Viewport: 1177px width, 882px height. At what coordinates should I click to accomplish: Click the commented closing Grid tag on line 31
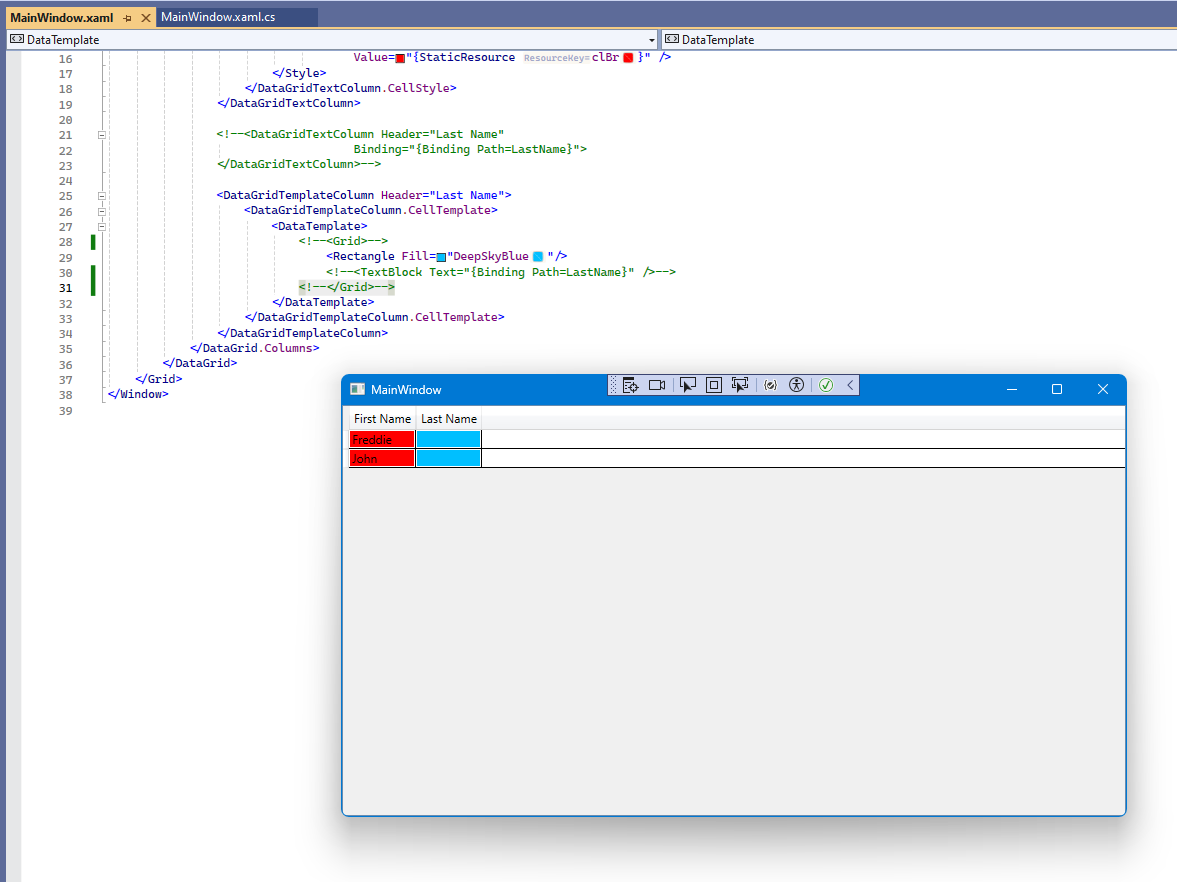pos(346,287)
